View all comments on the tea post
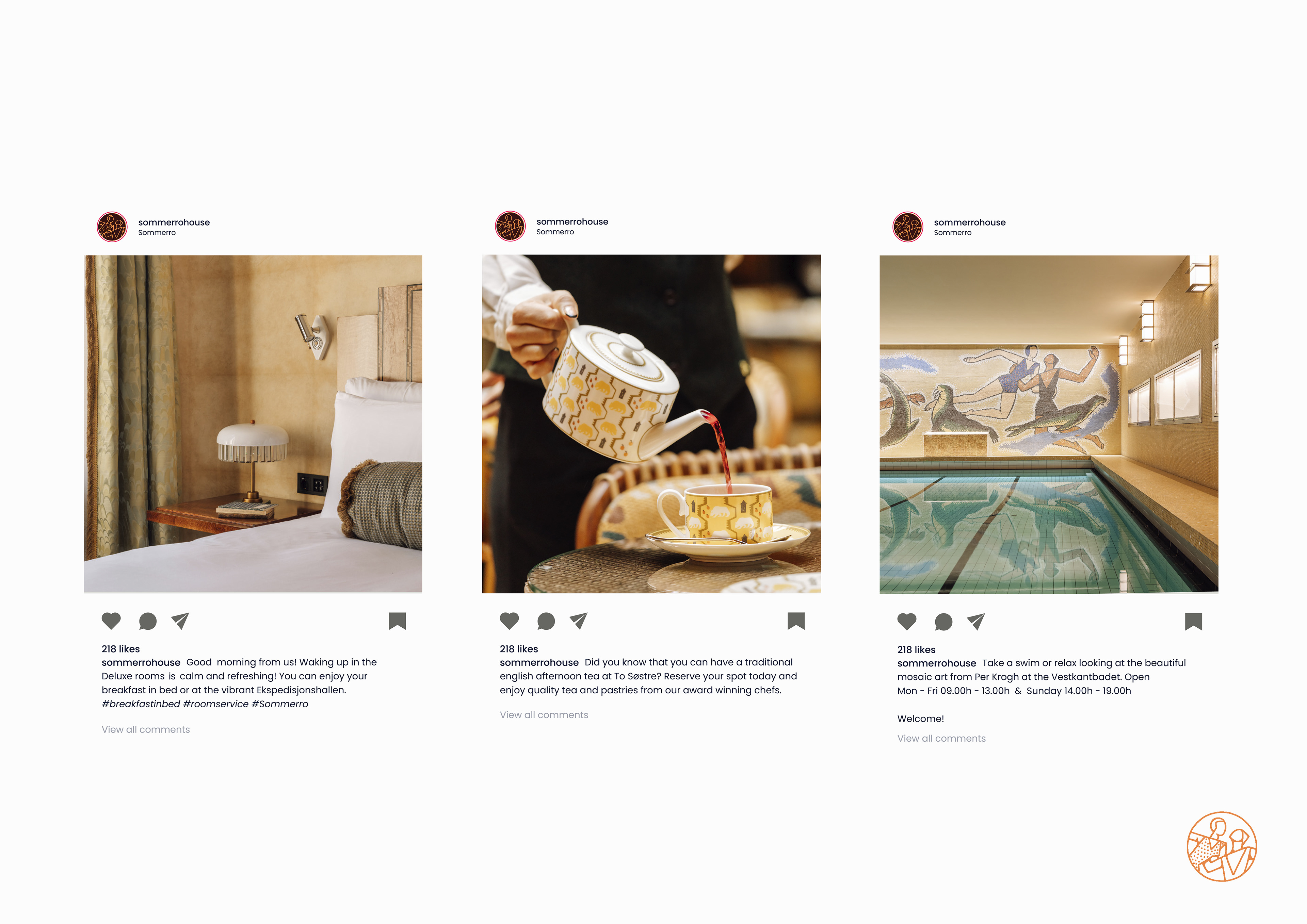The image size is (1307, 924). coord(544,715)
